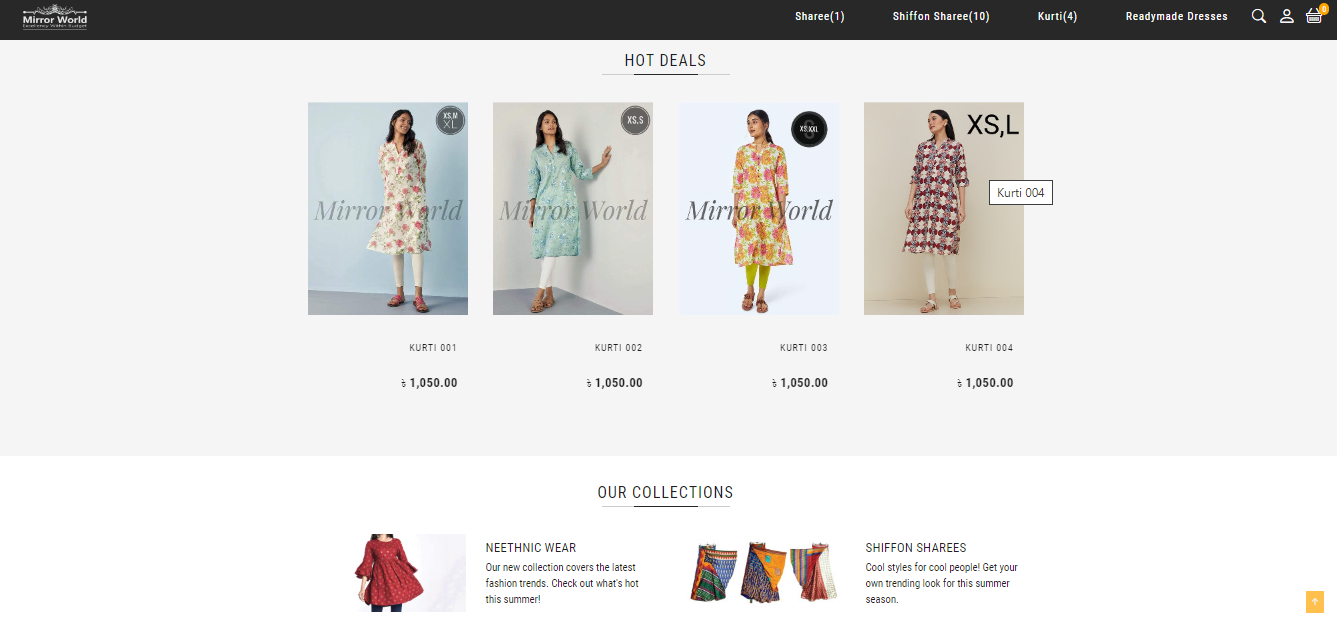Click the KURTI 001 product title
1337x628 pixels.
click(x=433, y=348)
